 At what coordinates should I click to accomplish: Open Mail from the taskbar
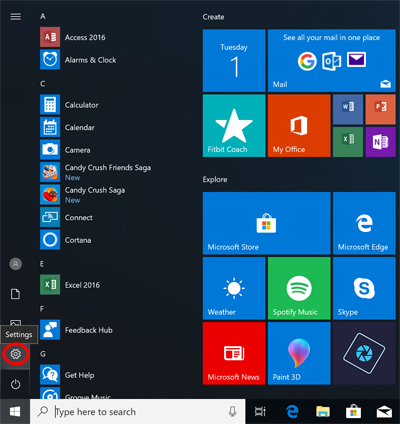384,412
